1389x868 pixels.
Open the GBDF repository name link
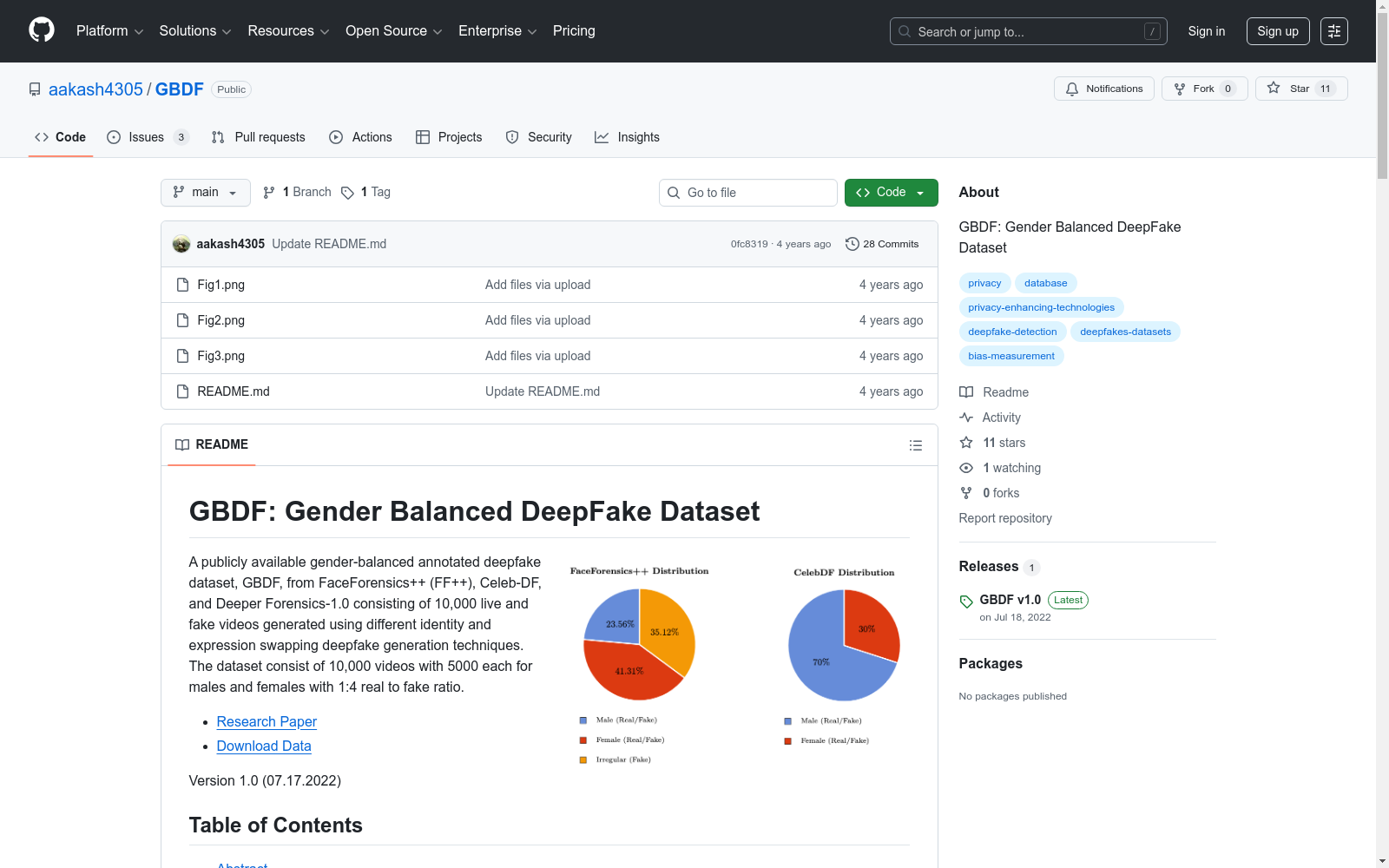[x=180, y=89]
